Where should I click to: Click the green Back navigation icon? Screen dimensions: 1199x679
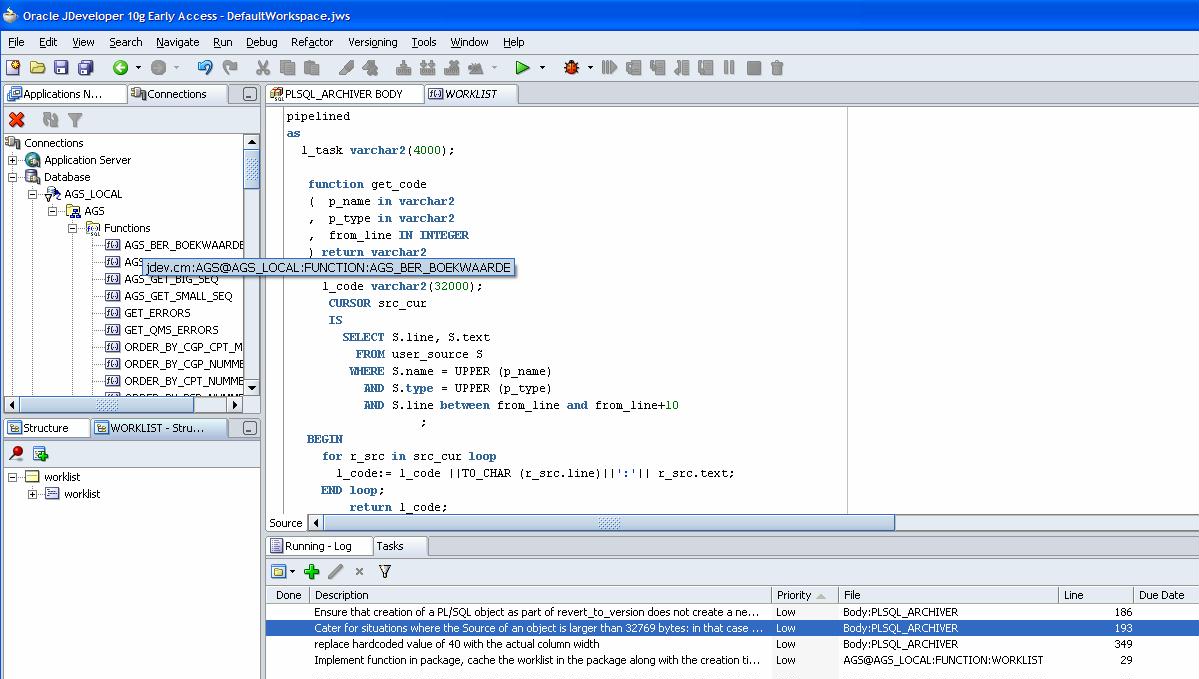120,68
